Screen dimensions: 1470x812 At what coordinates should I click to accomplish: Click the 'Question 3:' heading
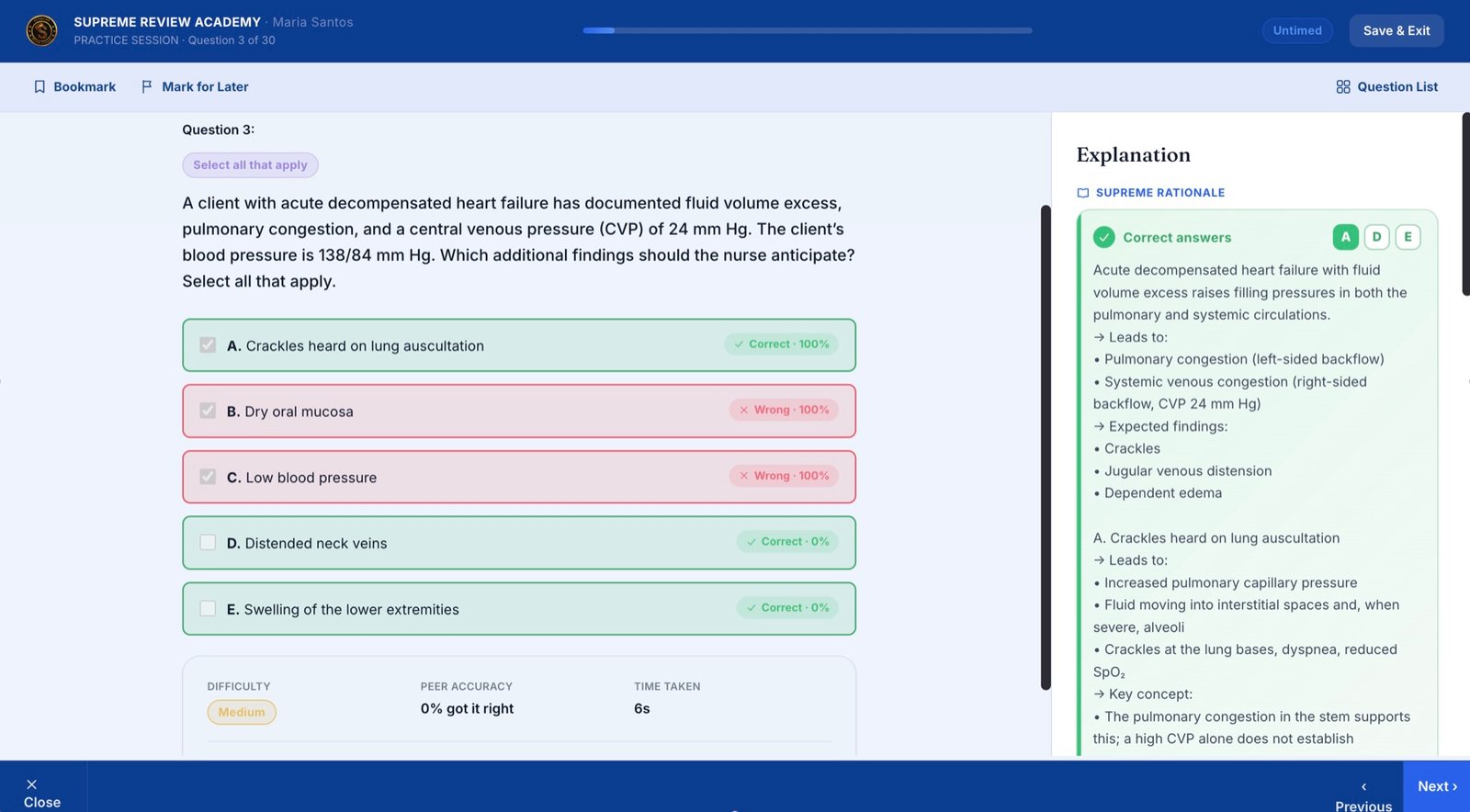218,130
